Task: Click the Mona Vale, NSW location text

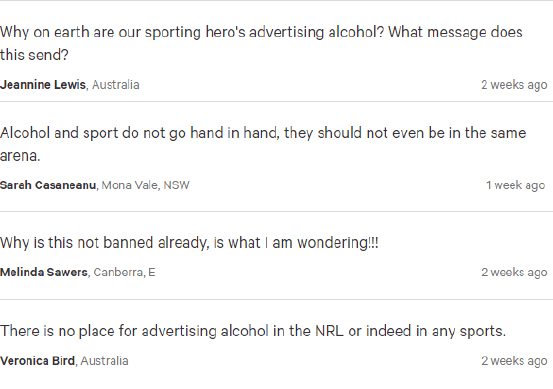Action: coord(145,185)
